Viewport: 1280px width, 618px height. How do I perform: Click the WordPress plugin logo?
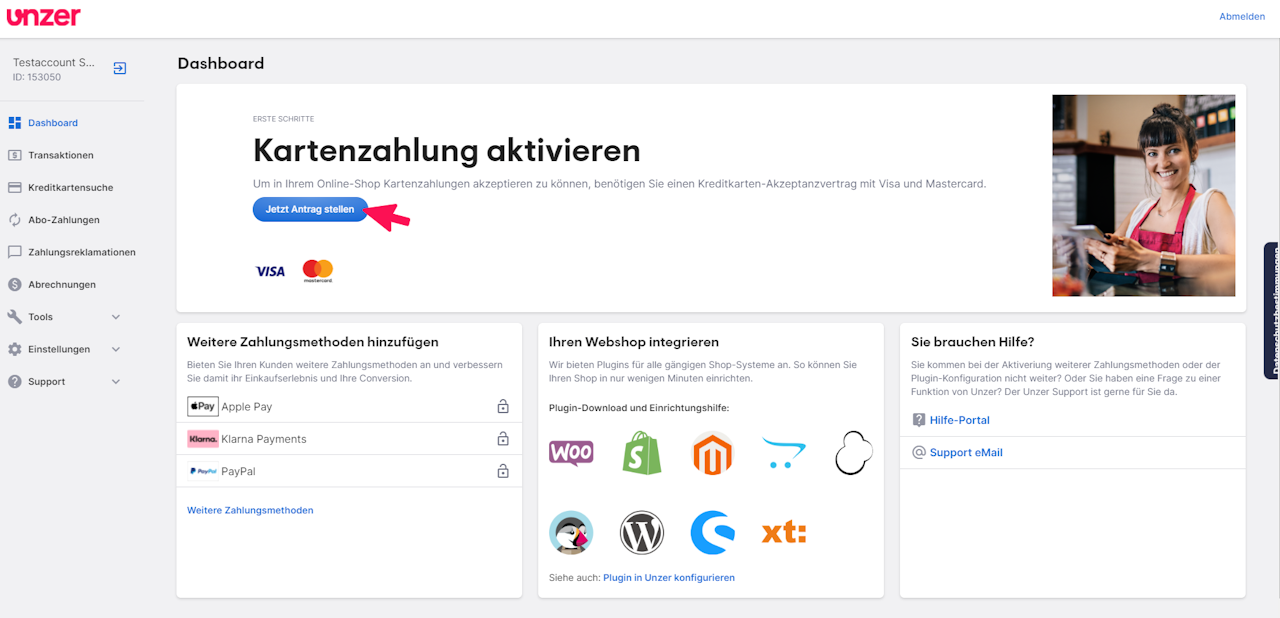642,533
